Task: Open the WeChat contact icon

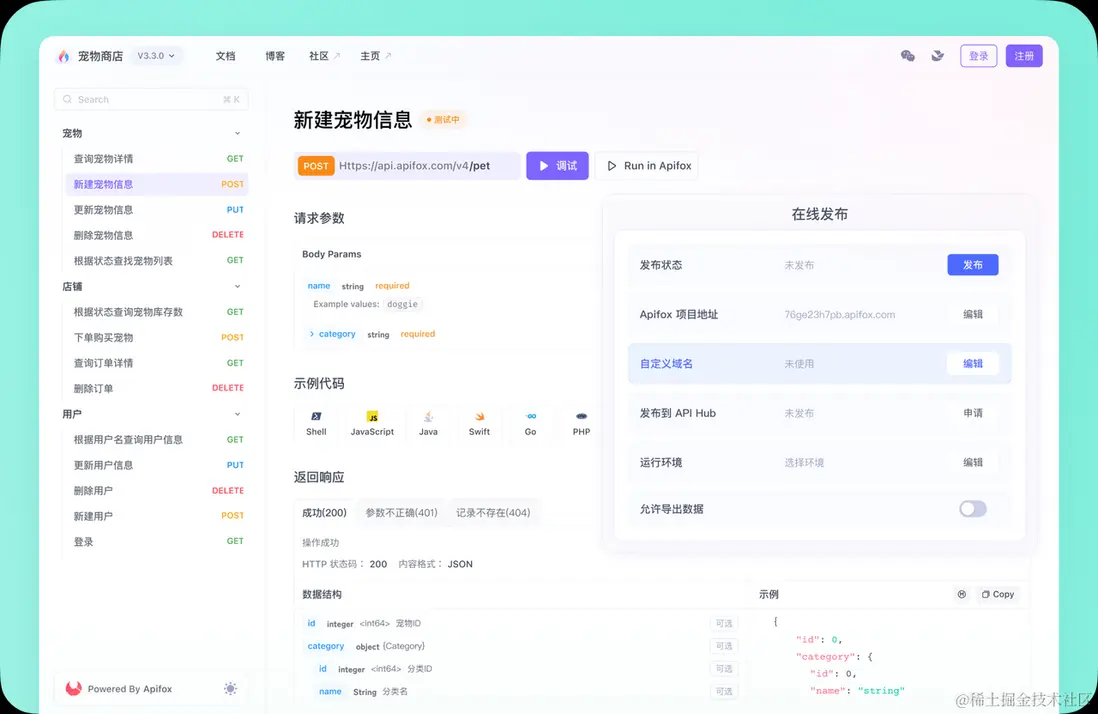Action: 908,56
